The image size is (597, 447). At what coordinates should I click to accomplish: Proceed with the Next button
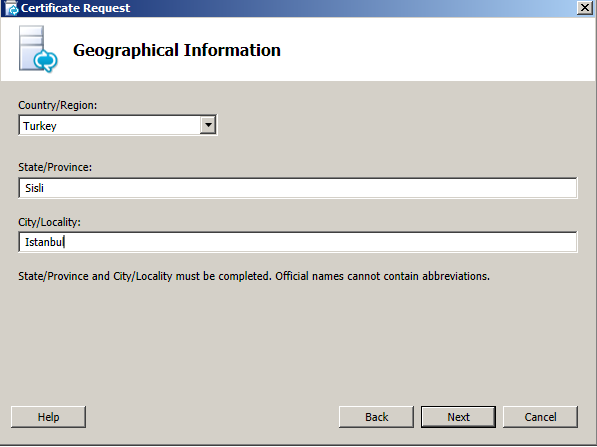coord(458,417)
